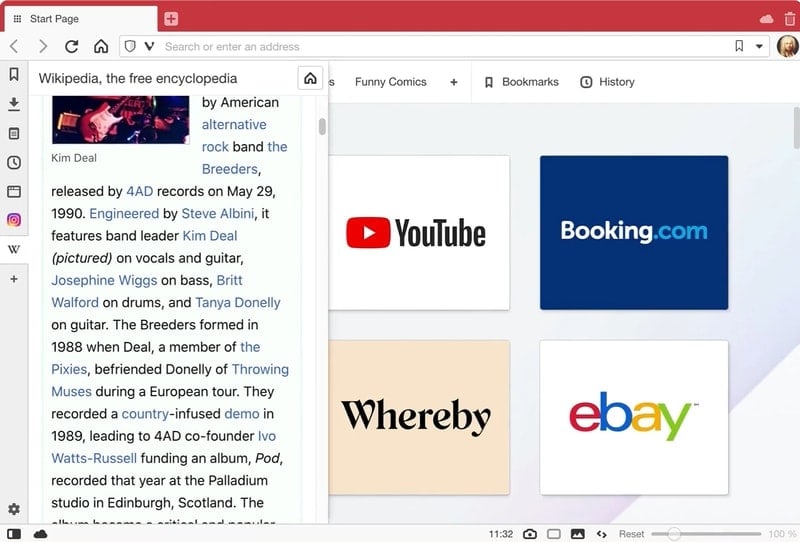Screen dimensions: 800x542
Task: Open settings via the gear icon
Action: (14, 509)
